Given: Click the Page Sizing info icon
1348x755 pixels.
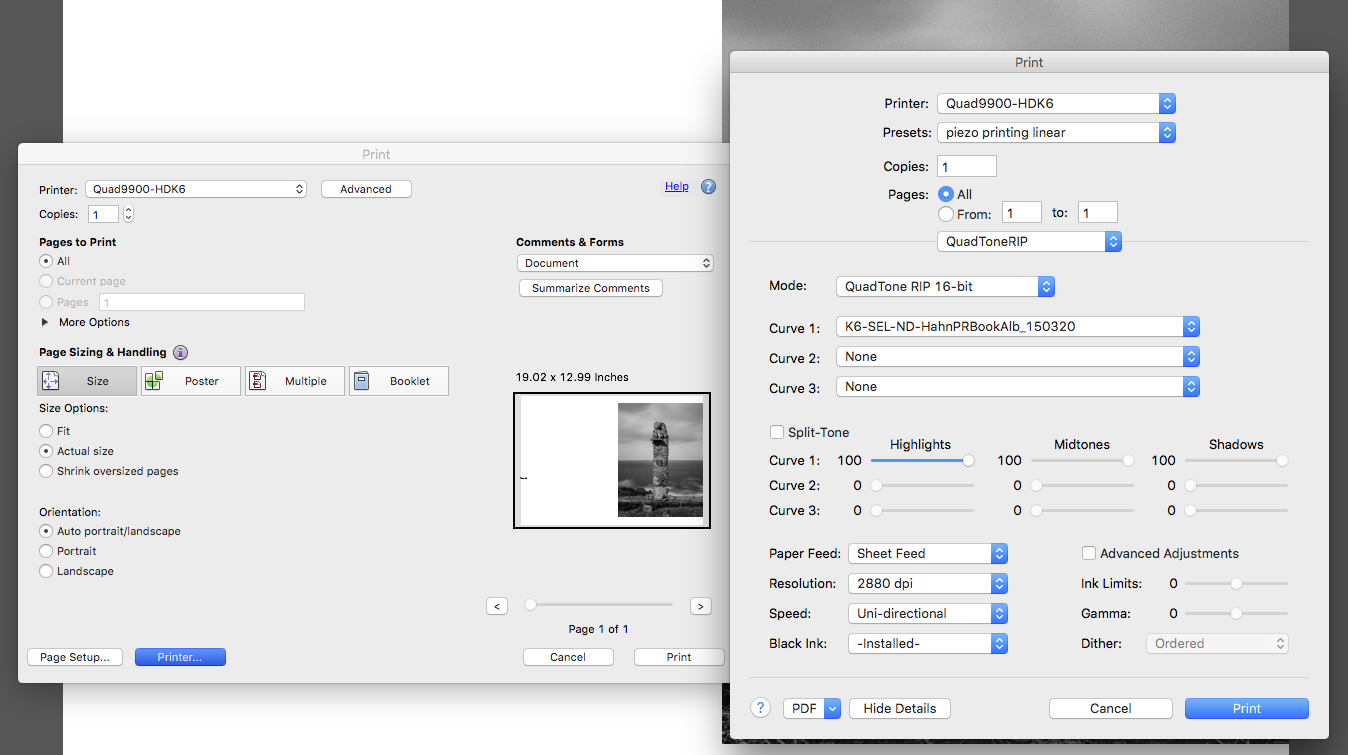Looking at the screenshot, I should [180, 352].
